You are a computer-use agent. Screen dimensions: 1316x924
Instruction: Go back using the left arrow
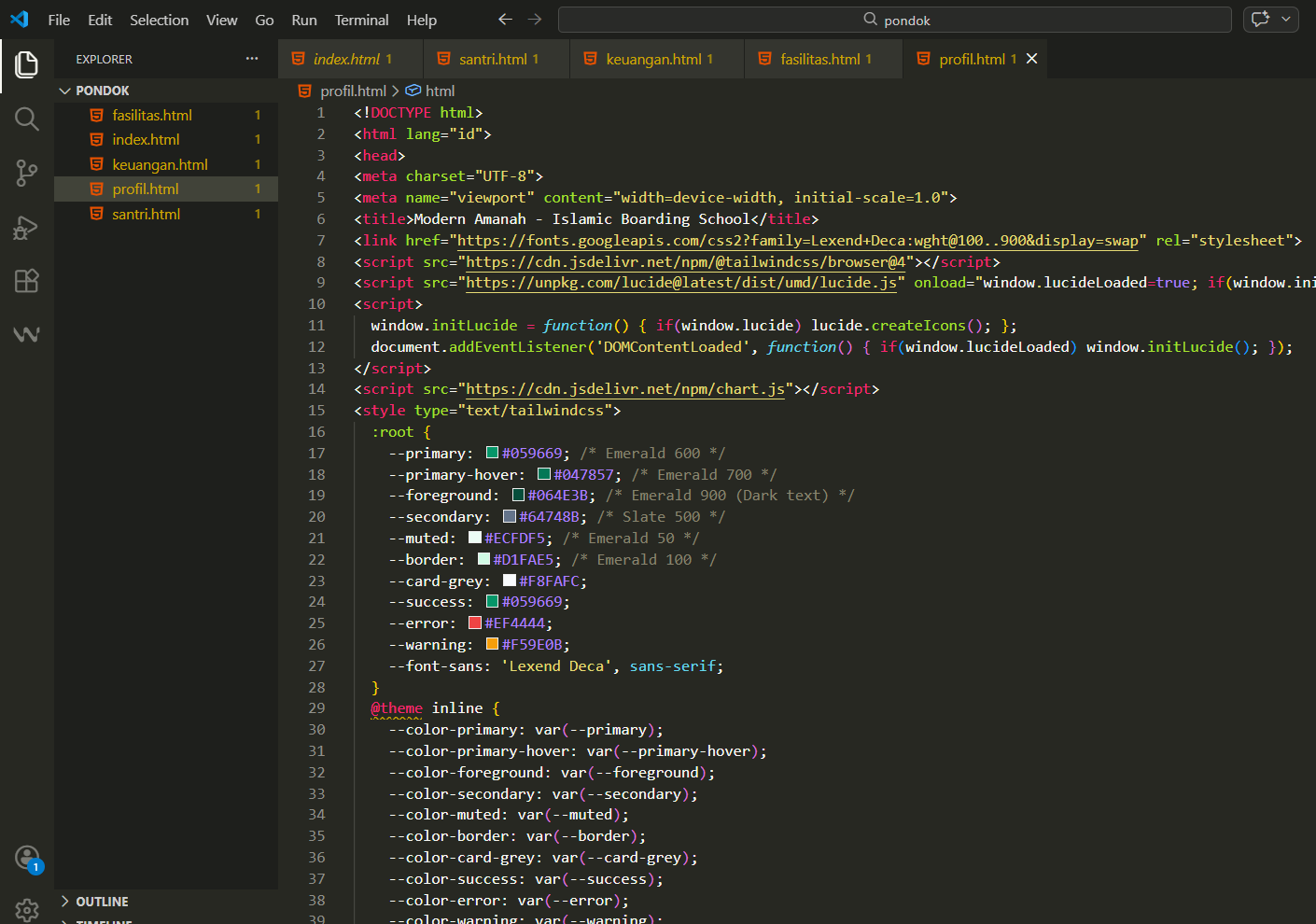[x=505, y=20]
